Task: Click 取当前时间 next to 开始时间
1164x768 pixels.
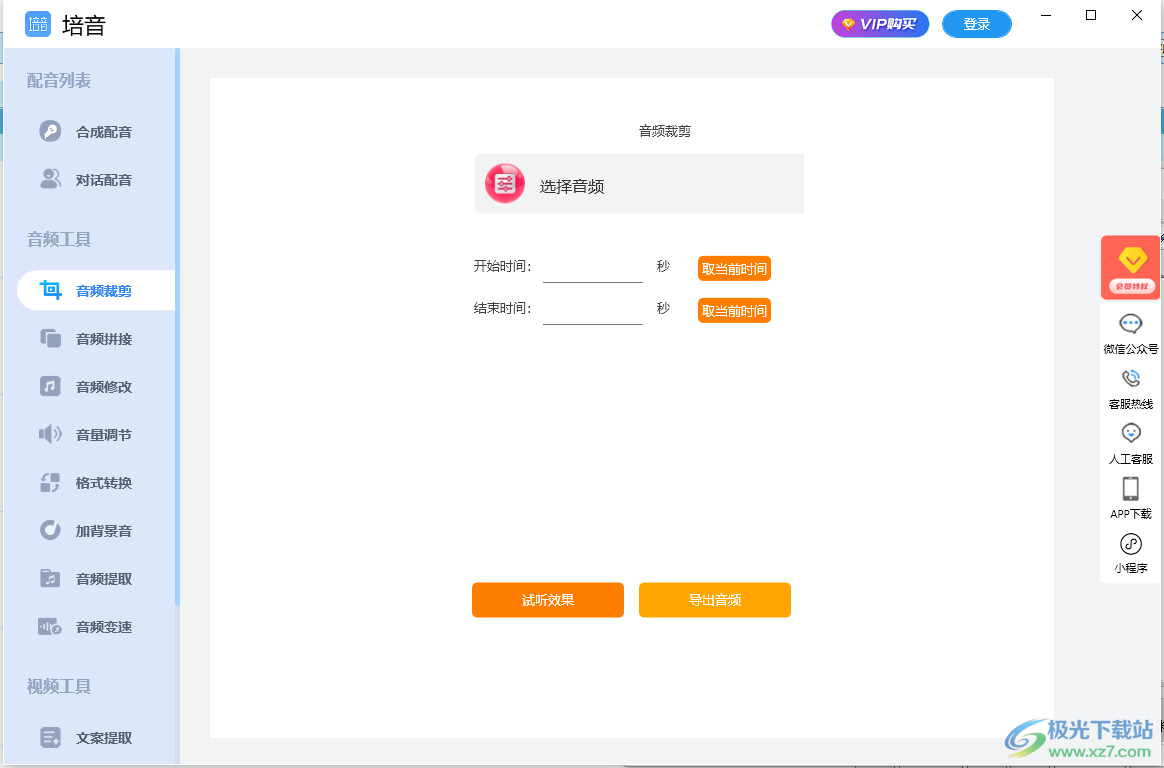Action: click(734, 268)
